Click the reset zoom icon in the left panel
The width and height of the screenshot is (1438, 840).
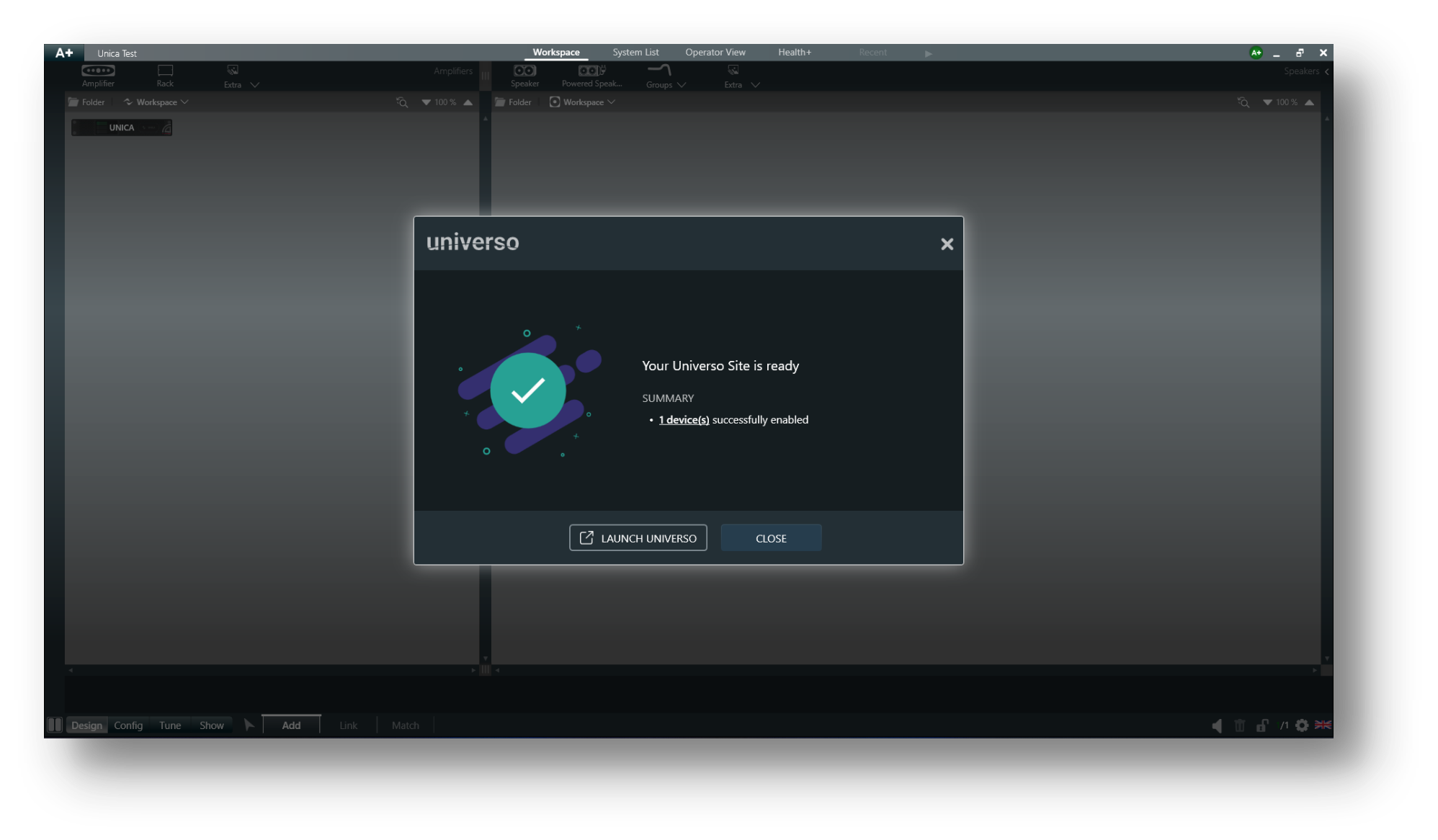[x=402, y=102]
